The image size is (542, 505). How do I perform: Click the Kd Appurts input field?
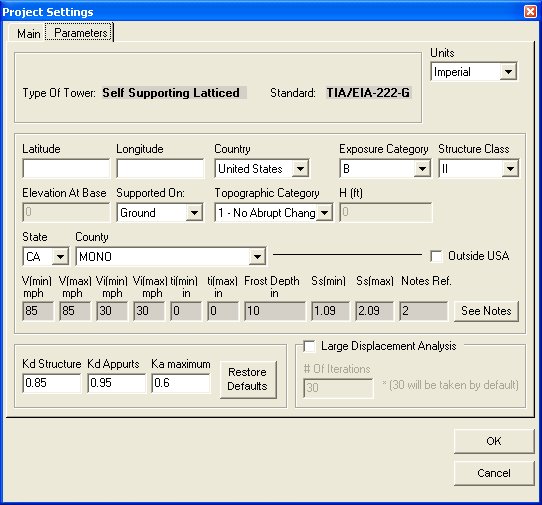[116, 383]
